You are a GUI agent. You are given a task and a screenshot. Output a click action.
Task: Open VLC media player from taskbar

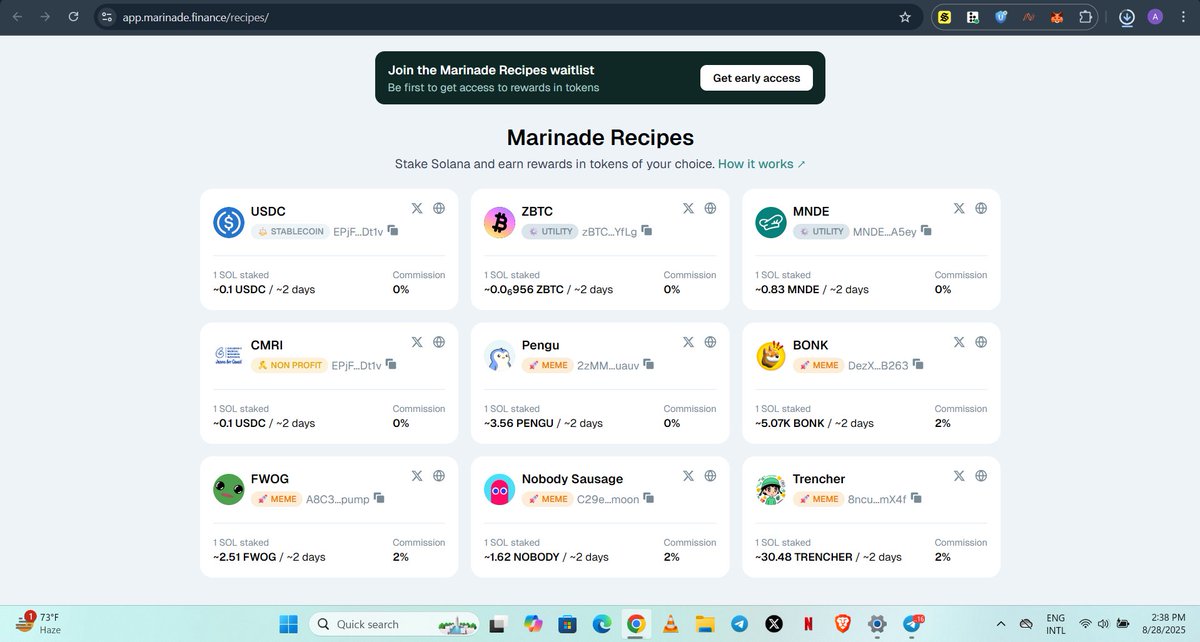(x=669, y=624)
